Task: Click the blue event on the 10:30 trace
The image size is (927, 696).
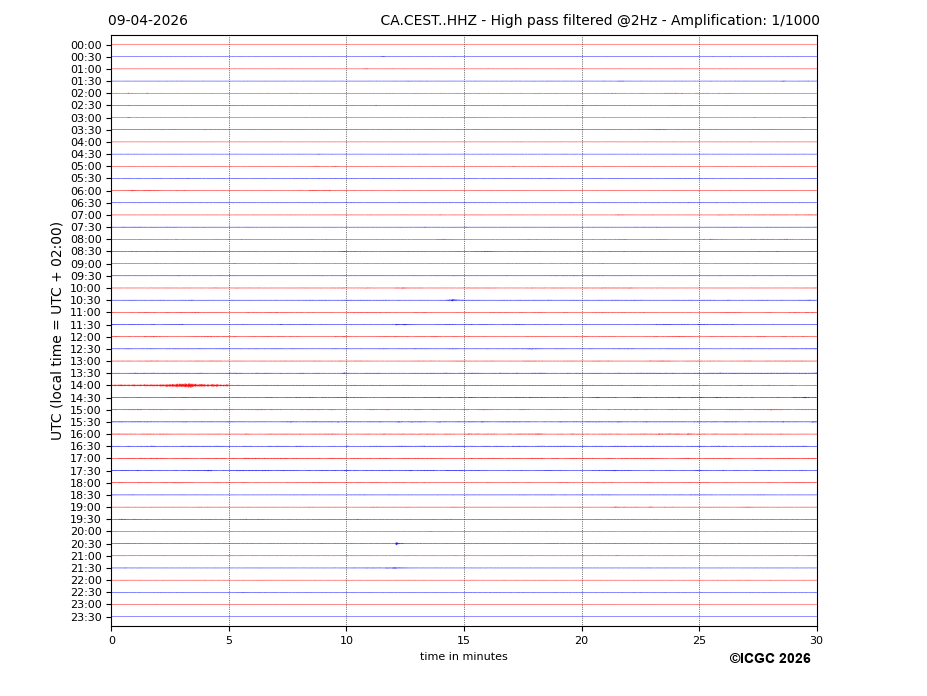Action: point(453,300)
